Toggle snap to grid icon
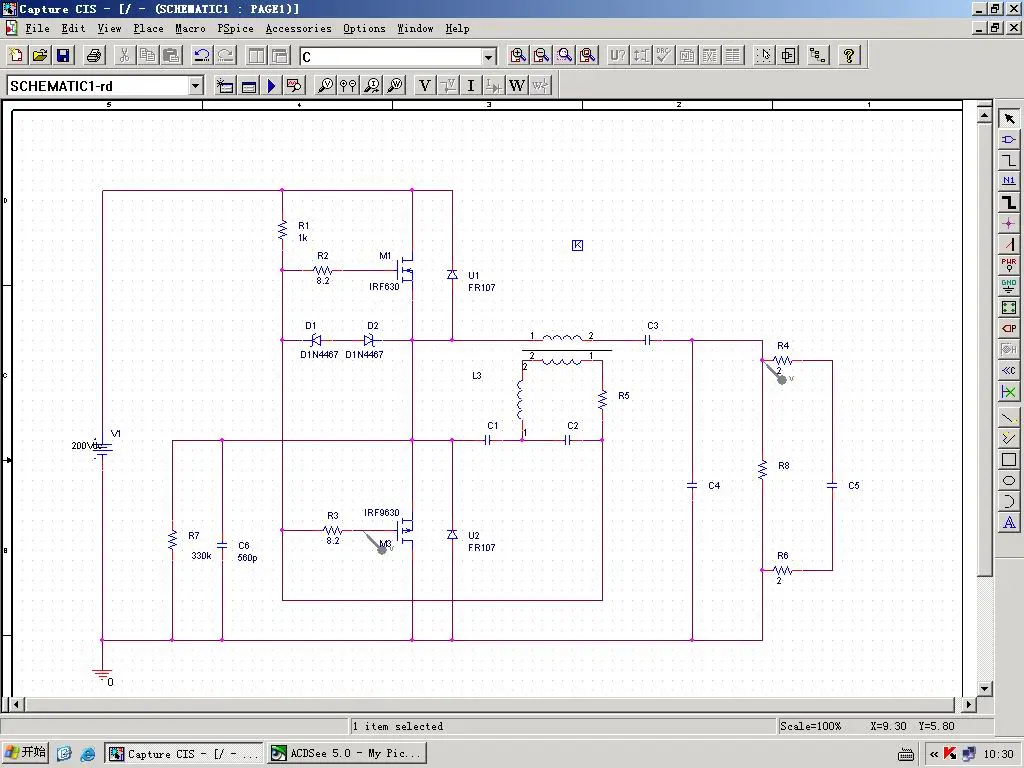 (x=763, y=56)
